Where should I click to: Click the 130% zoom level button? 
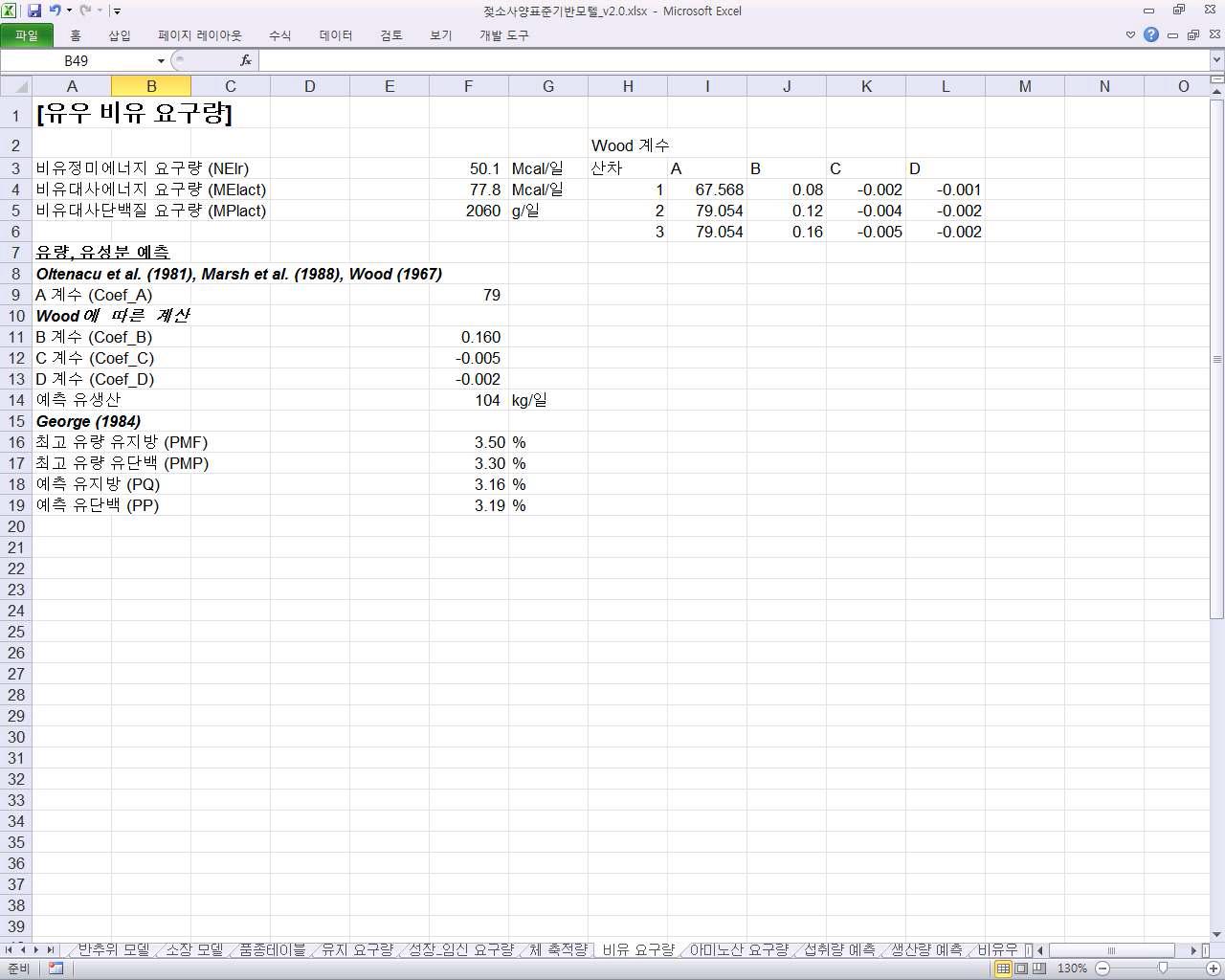(x=1072, y=969)
